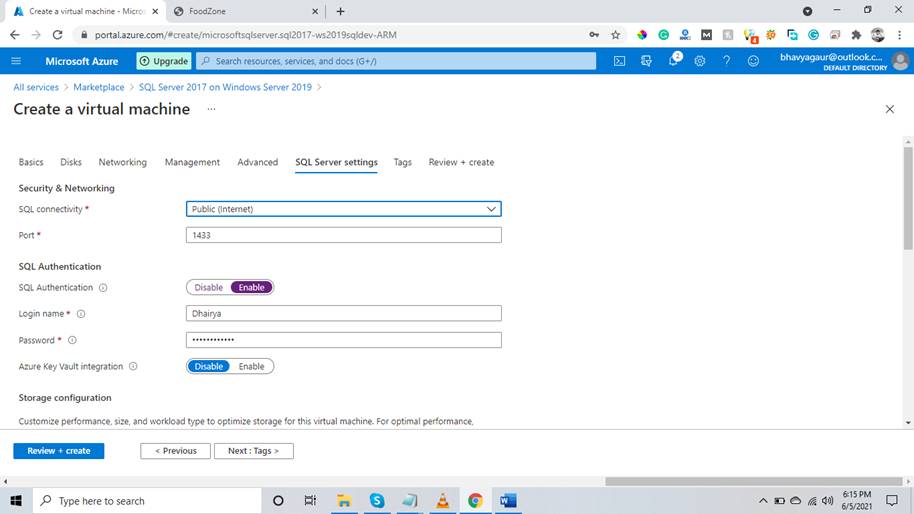This screenshot has width=914, height=514.
Task: Open the Azure portal settings gear
Action: (x=699, y=61)
